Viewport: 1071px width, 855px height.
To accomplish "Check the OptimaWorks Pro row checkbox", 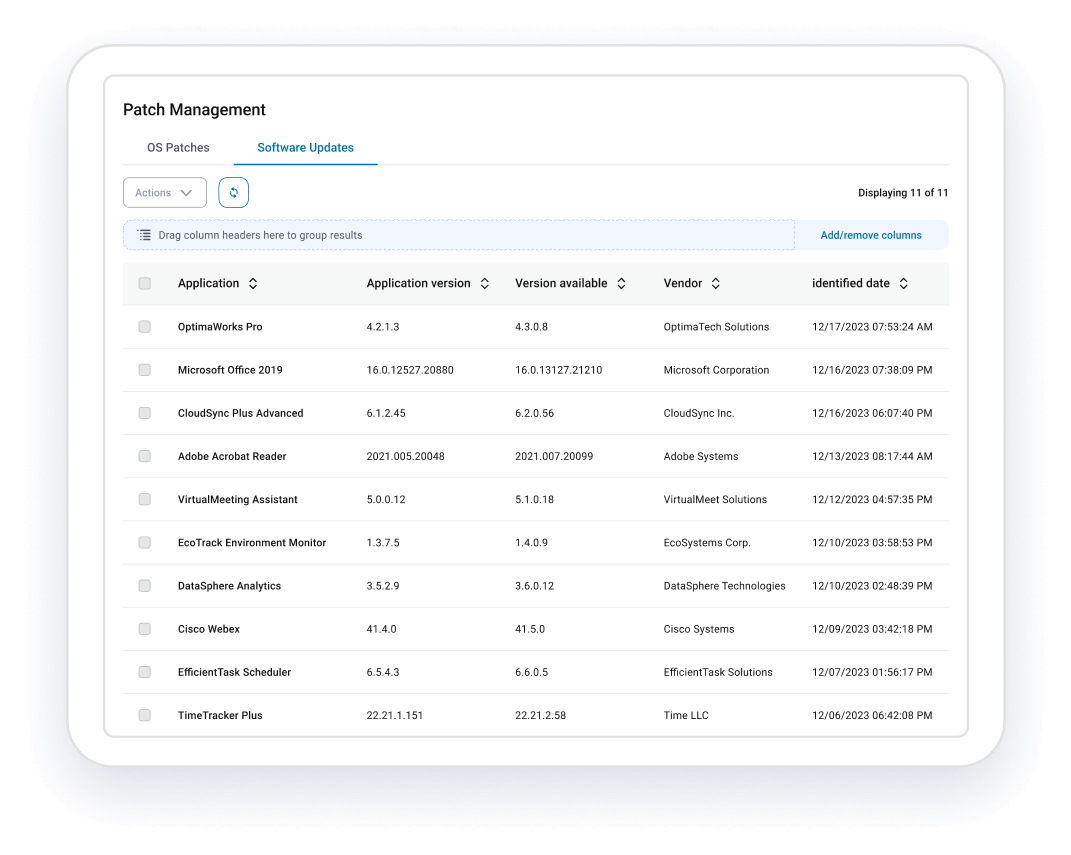I will (145, 327).
